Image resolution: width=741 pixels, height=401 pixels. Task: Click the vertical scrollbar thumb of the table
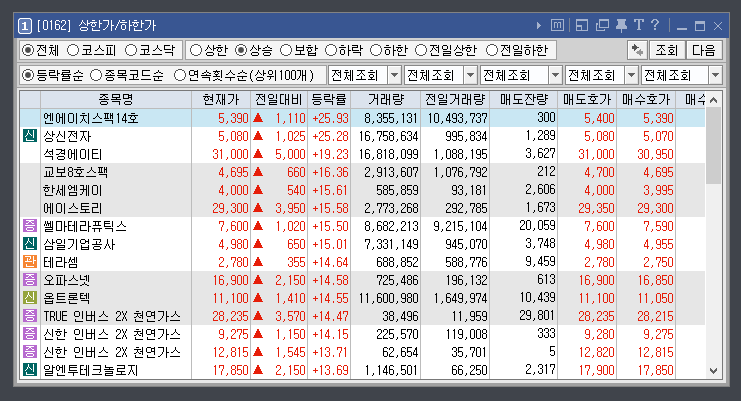point(714,145)
